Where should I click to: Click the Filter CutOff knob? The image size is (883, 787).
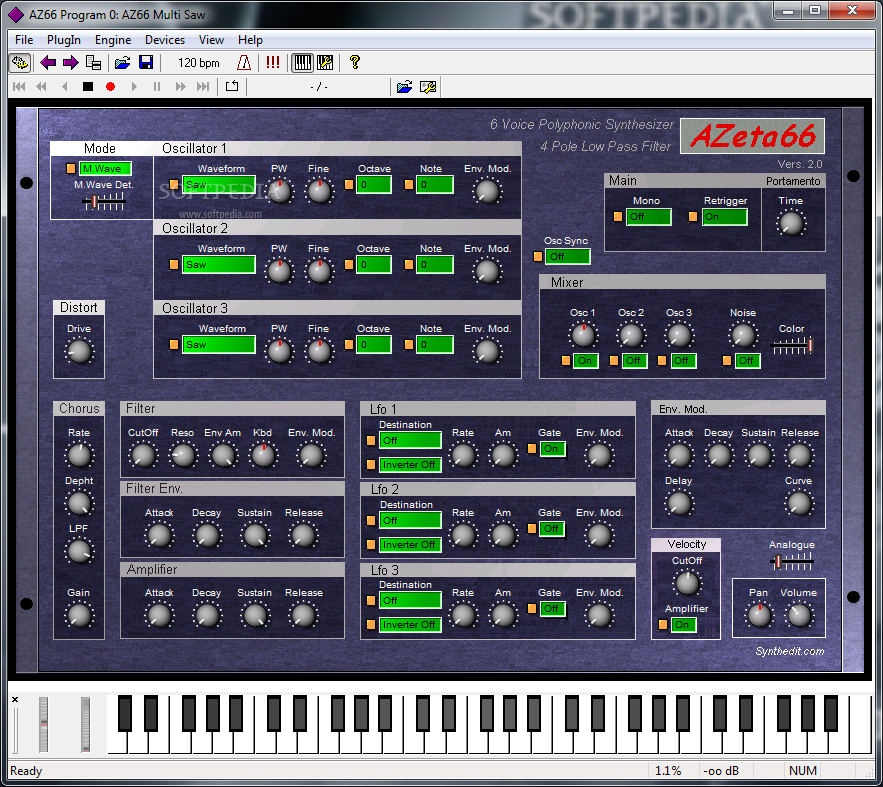point(143,455)
